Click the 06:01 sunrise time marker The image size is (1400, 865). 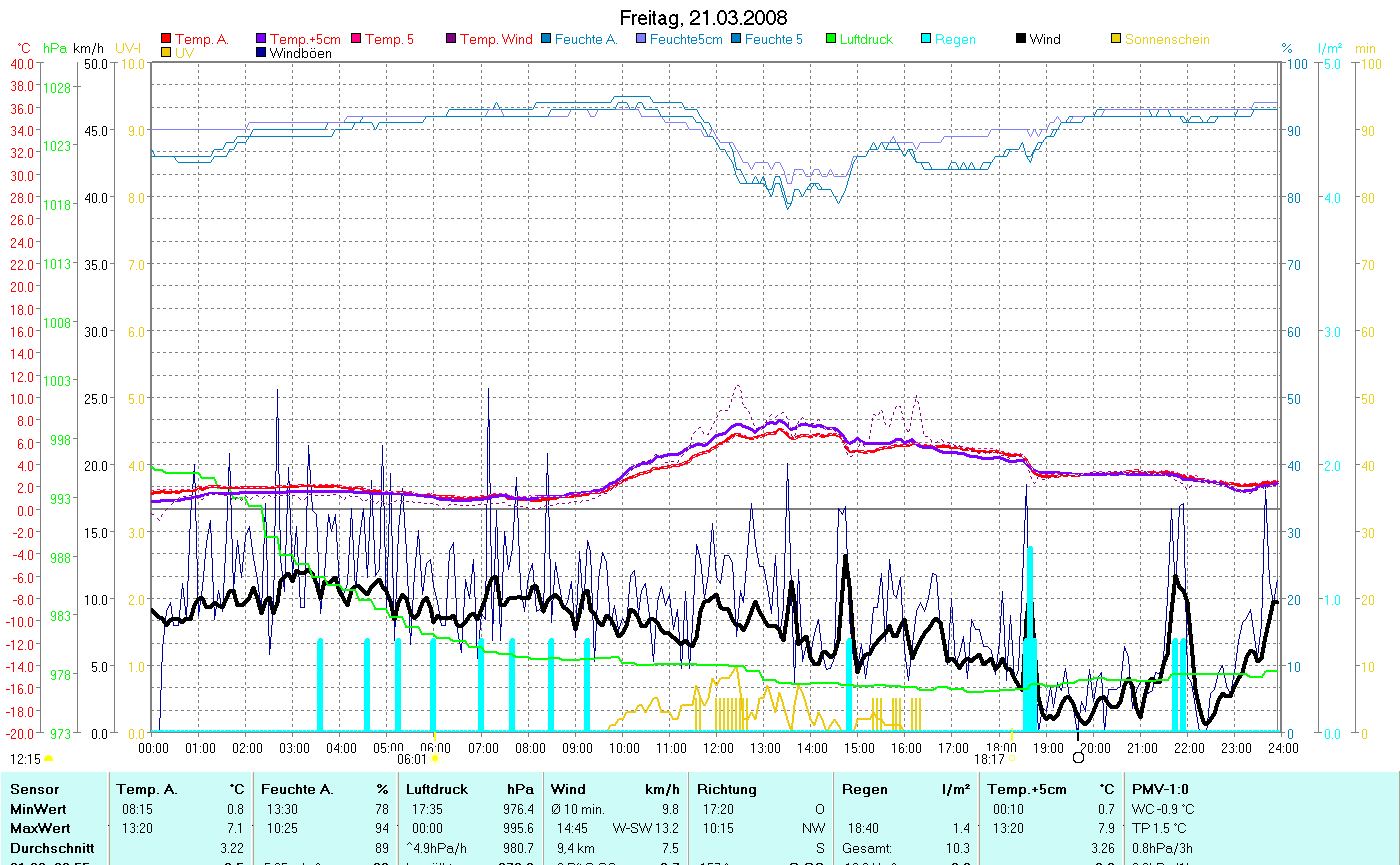pos(412,759)
